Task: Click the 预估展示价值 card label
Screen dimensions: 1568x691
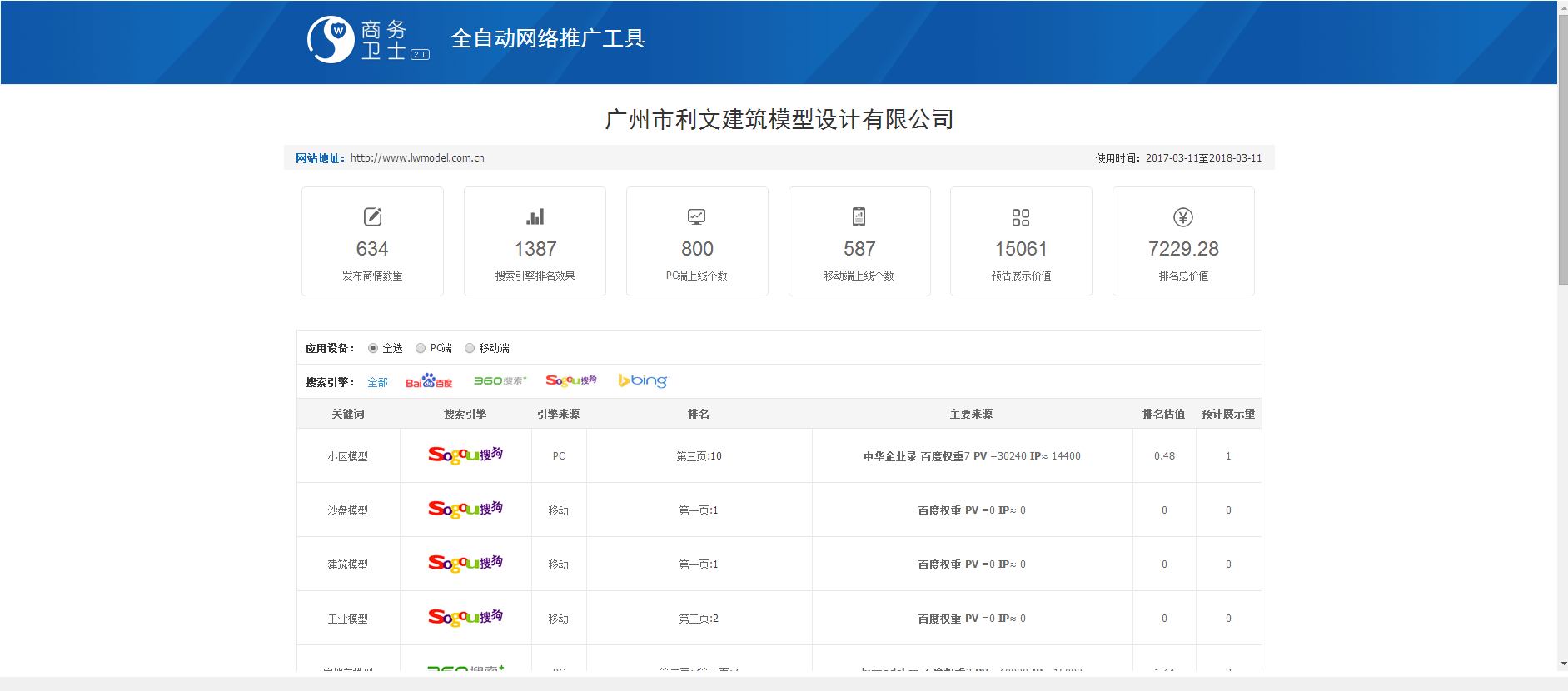Action: pos(1021,276)
